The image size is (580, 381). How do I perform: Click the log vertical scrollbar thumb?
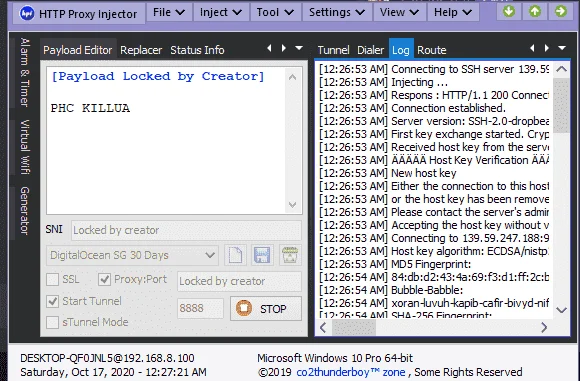(562, 105)
